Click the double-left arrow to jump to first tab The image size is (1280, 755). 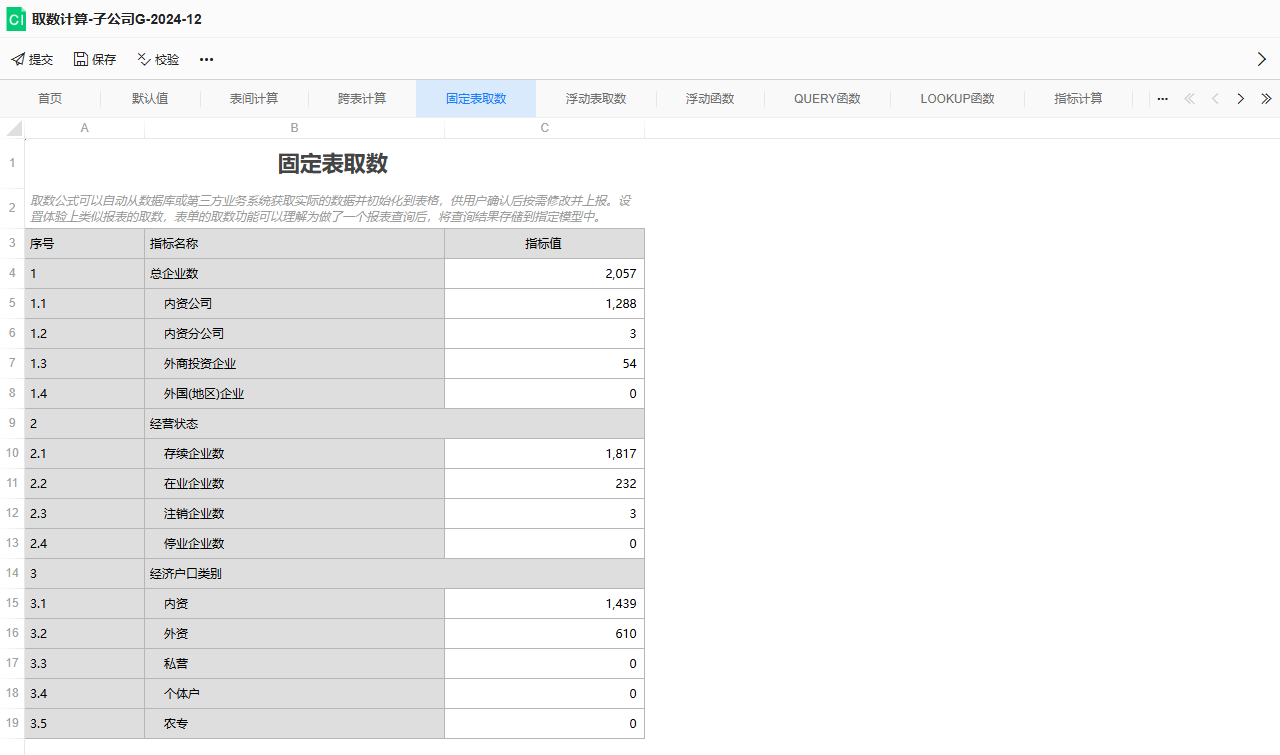pos(1189,98)
